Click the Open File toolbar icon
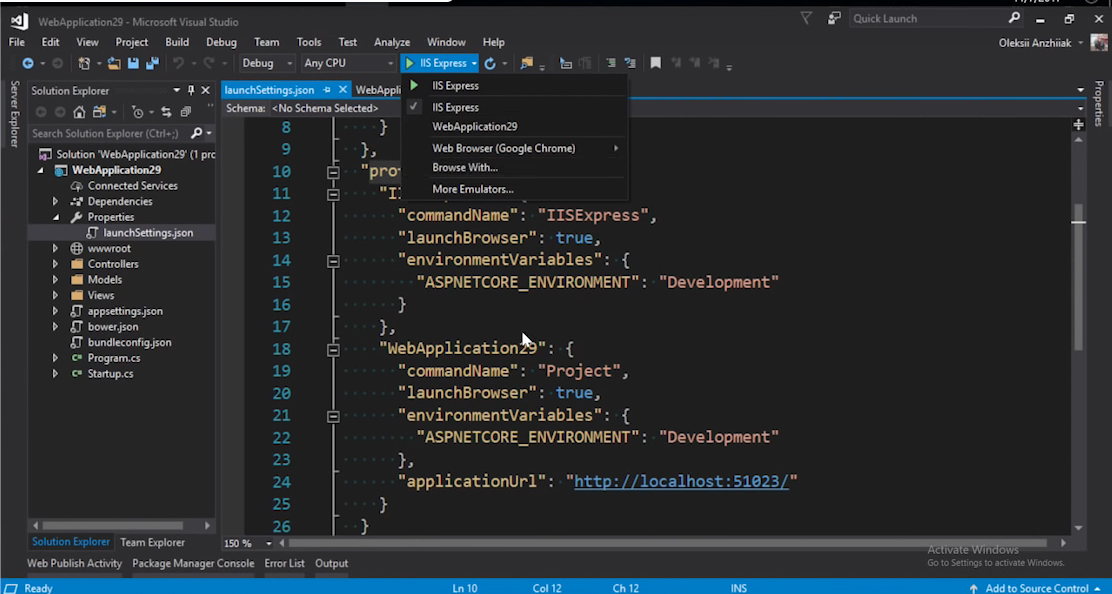1112x594 pixels. pos(115,63)
